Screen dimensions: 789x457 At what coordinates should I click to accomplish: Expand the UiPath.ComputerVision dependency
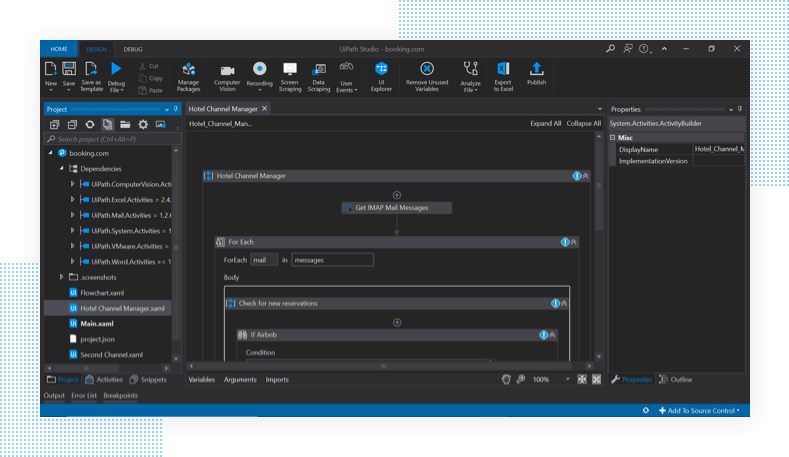tap(72, 184)
